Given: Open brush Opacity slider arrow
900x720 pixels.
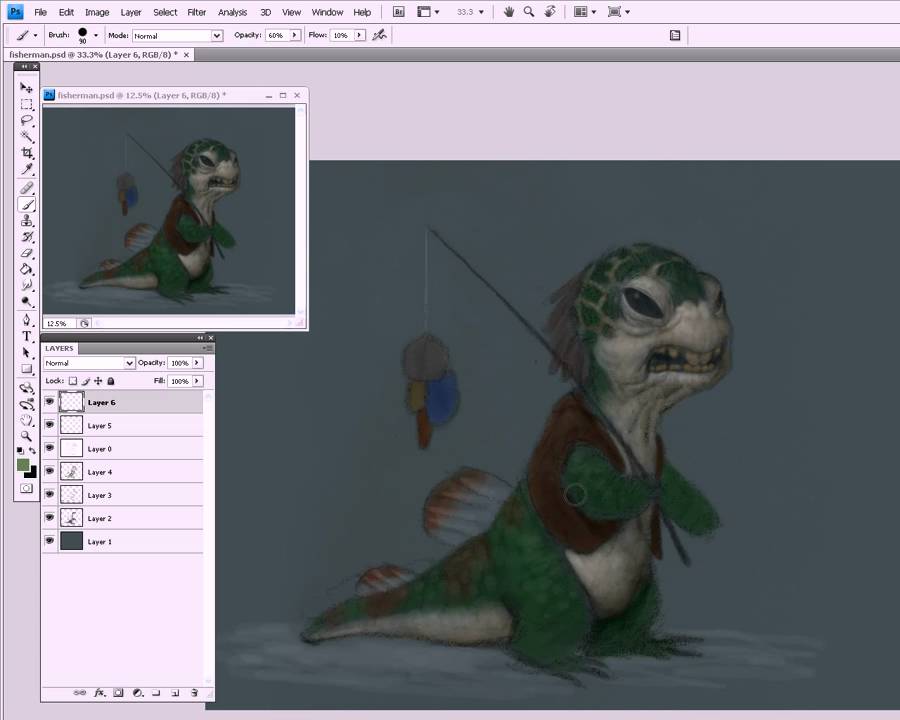Looking at the screenshot, I should pos(294,35).
